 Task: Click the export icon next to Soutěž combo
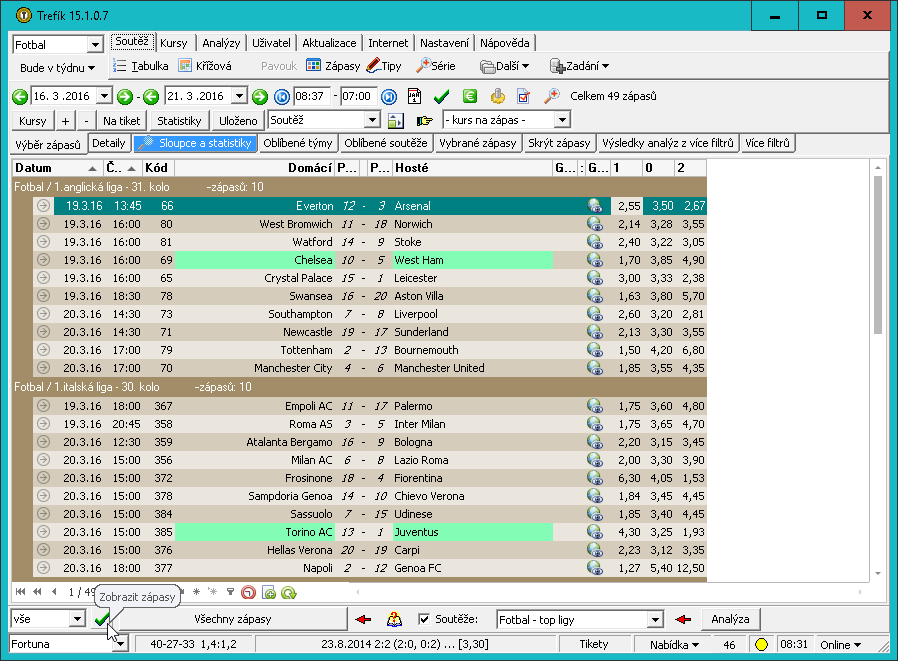point(396,121)
